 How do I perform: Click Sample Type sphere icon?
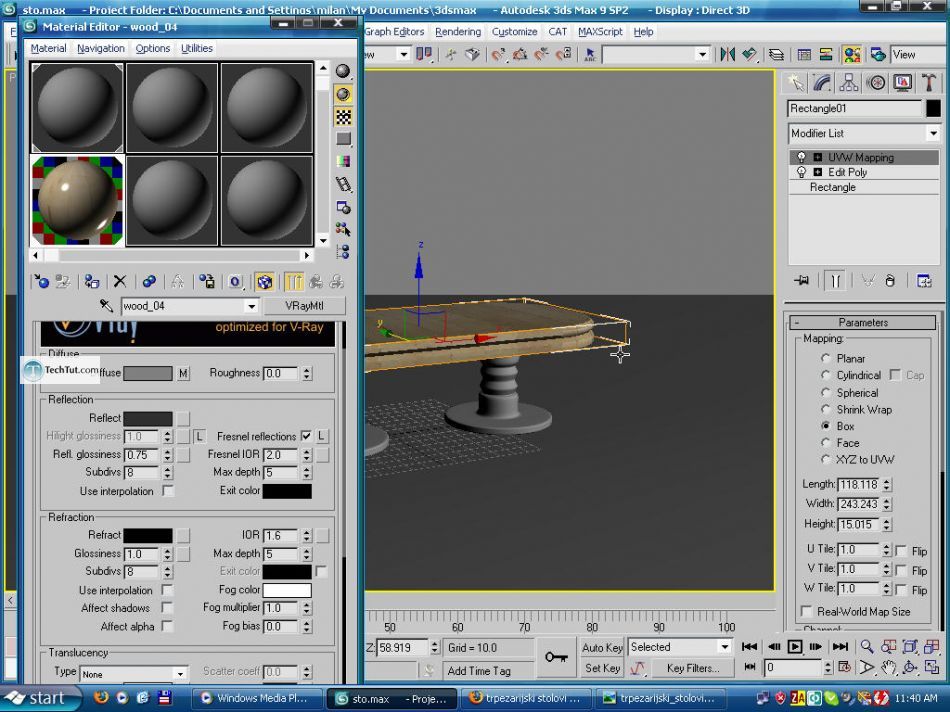click(343, 72)
